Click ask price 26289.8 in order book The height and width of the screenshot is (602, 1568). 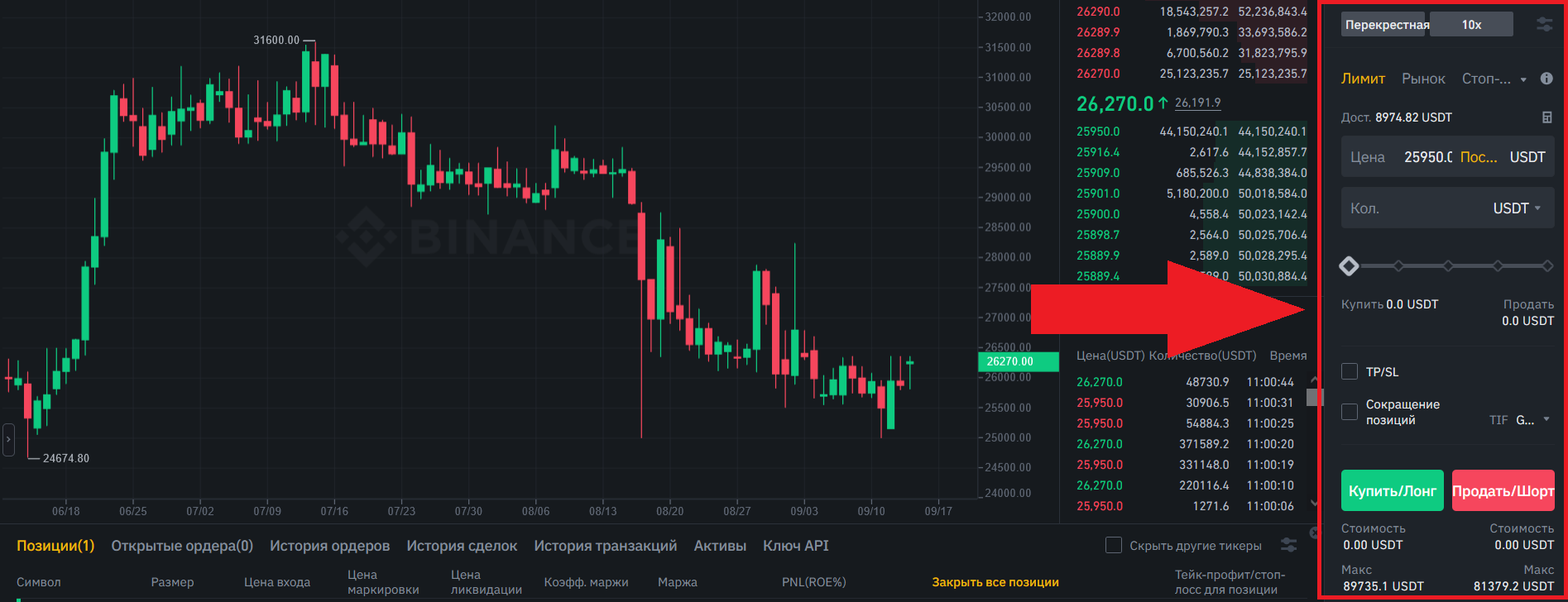1098,53
